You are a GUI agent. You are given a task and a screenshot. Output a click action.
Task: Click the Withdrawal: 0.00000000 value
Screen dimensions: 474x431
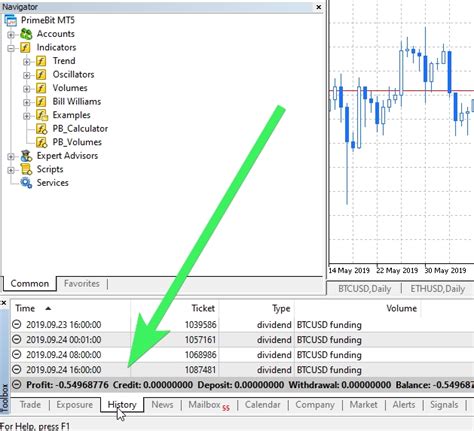[339, 385]
